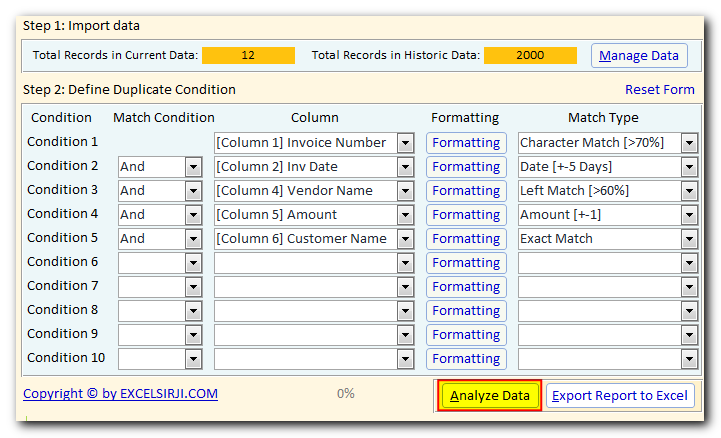
Task: Click the Total Records in Current Data field
Action: pos(248,55)
